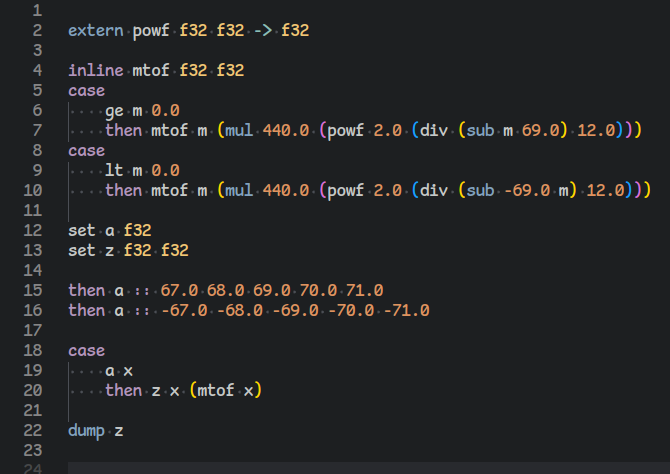
Task: Click "mtof" inside parentheses on line 20
Action: coord(219,390)
